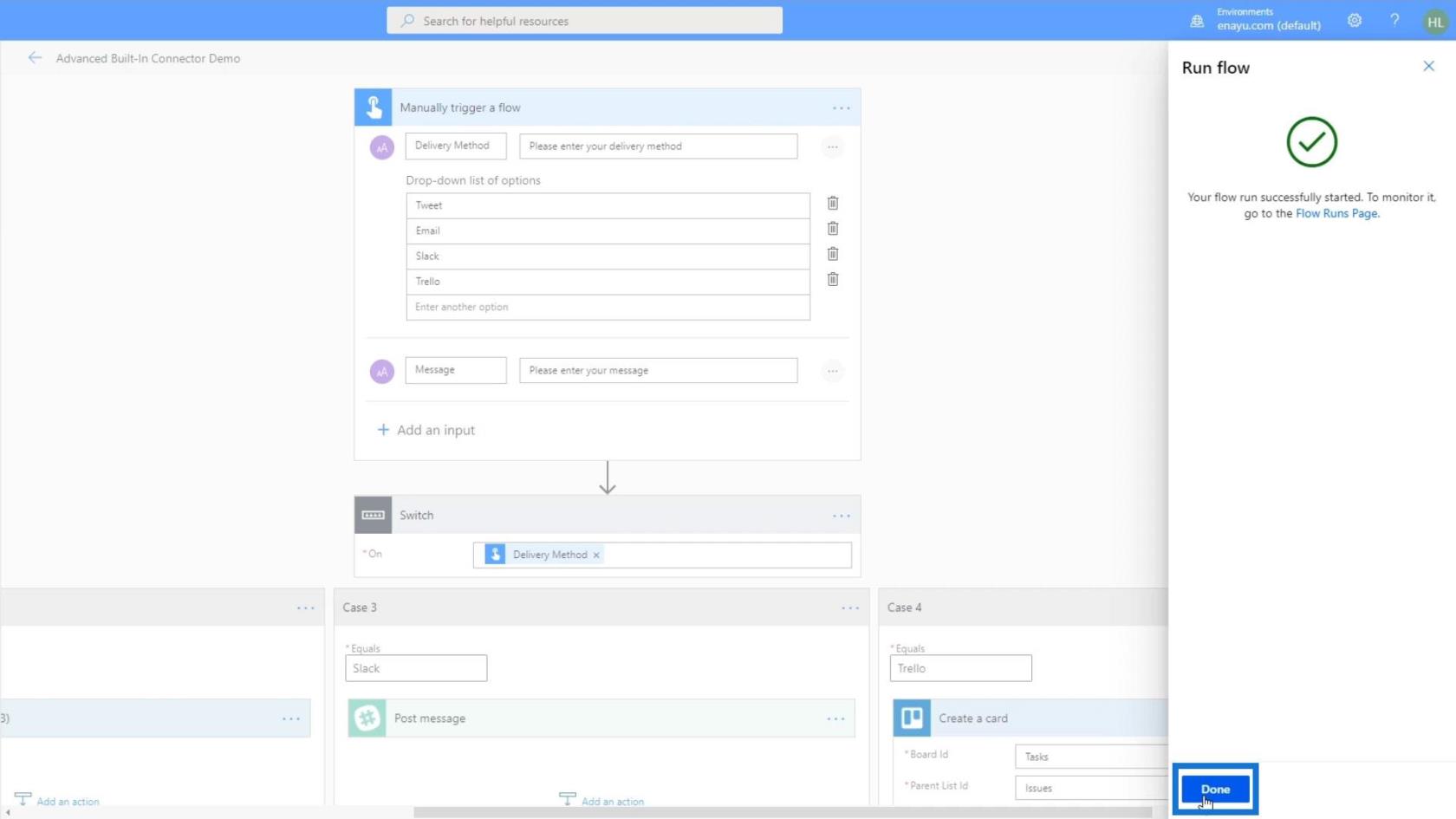Viewport: 1456px width, 819px height.
Task: Click Add an action in the leftmost case
Action: tap(58, 801)
